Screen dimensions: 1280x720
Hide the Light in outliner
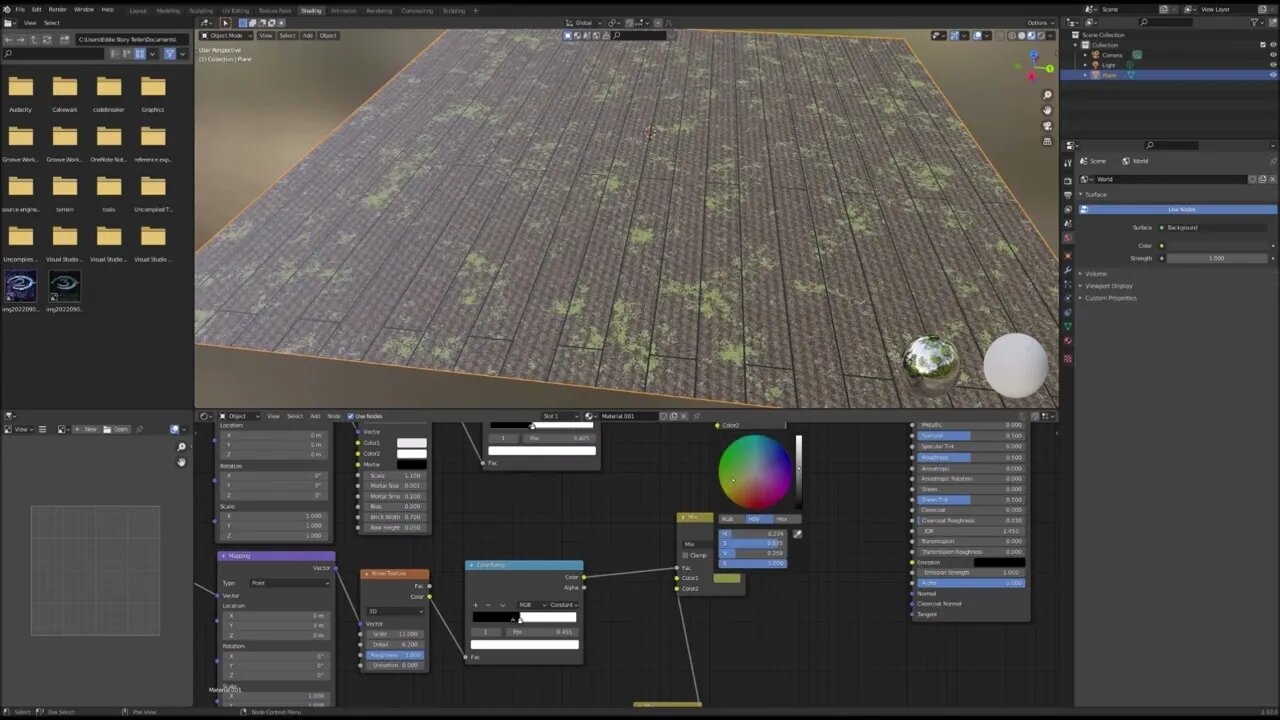(1273, 65)
